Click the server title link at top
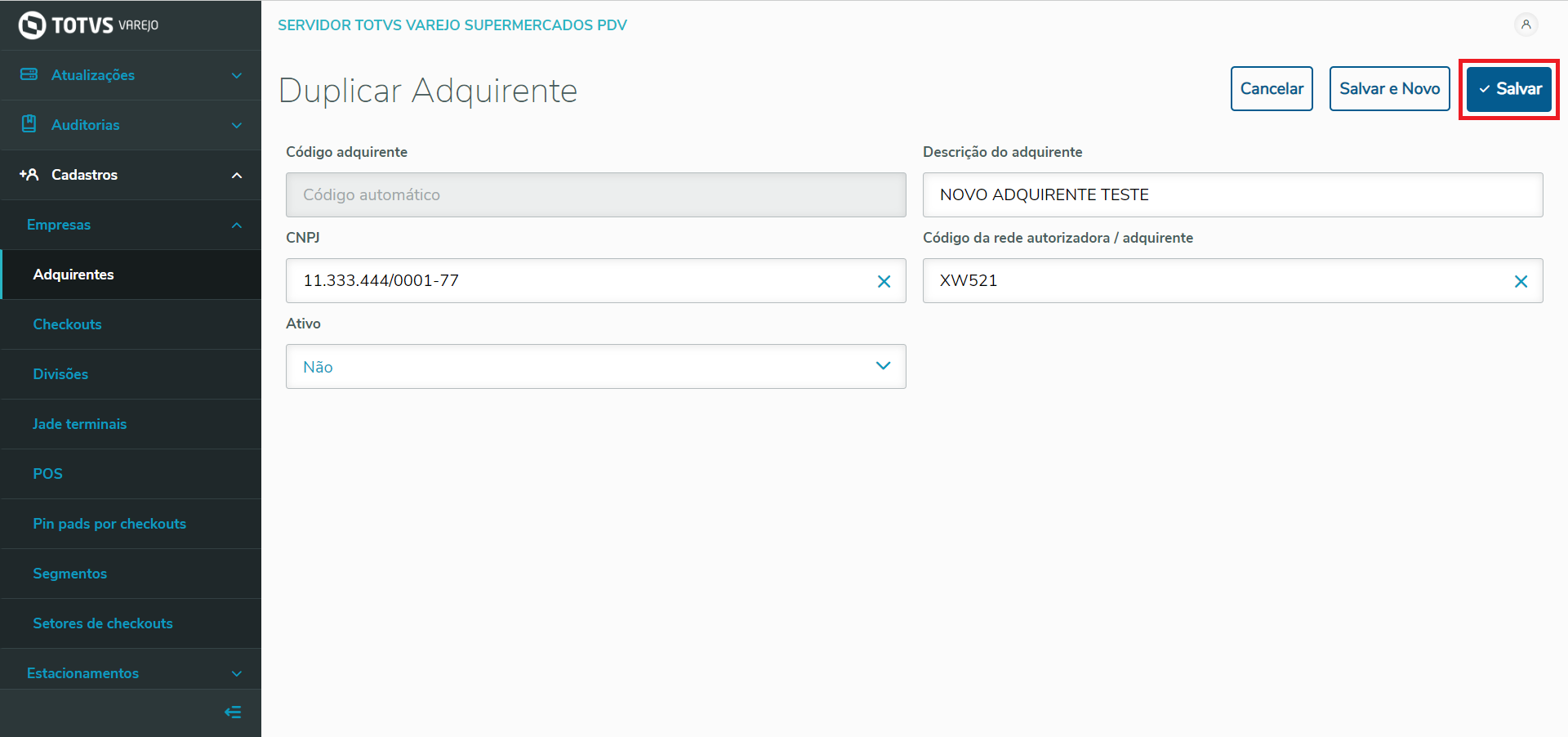This screenshot has width=1568, height=737. pyautogui.click(x=452, y=25)
